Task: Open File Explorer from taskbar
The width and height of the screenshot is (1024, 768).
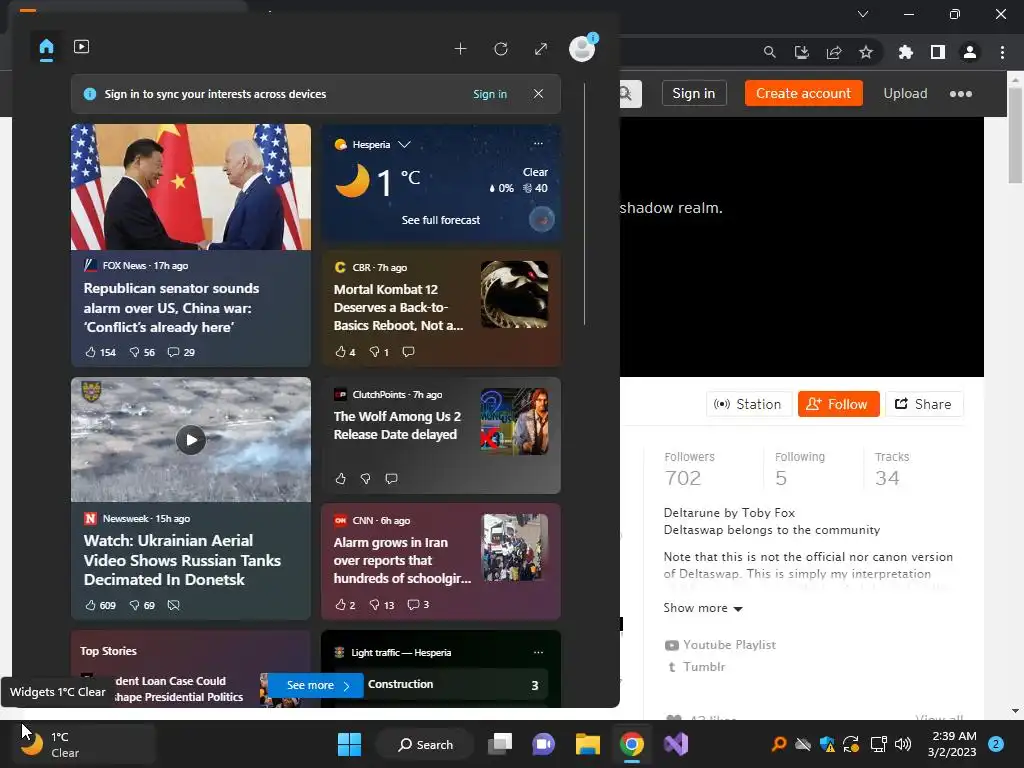Action: [588, 744]
